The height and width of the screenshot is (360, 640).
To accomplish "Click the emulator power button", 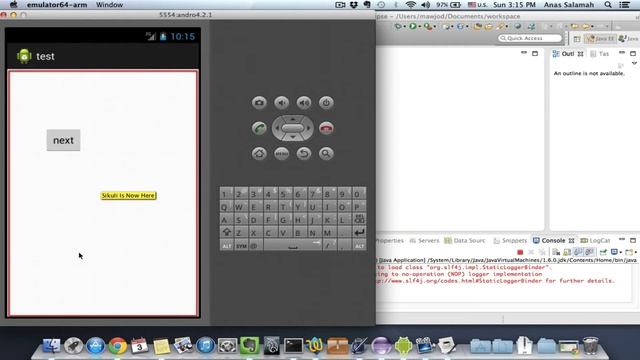I will (326, 103).
